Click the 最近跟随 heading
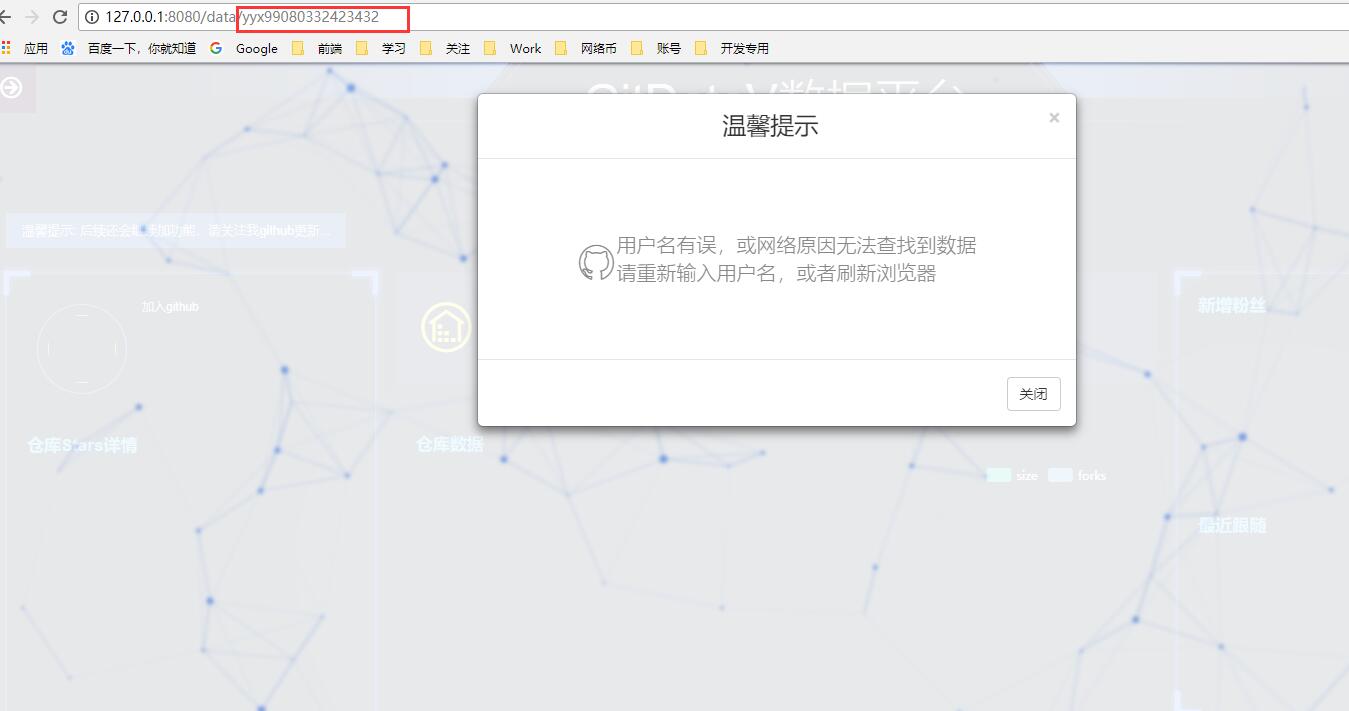This screenshot has width=1349, height=711. coord(1233,525)
